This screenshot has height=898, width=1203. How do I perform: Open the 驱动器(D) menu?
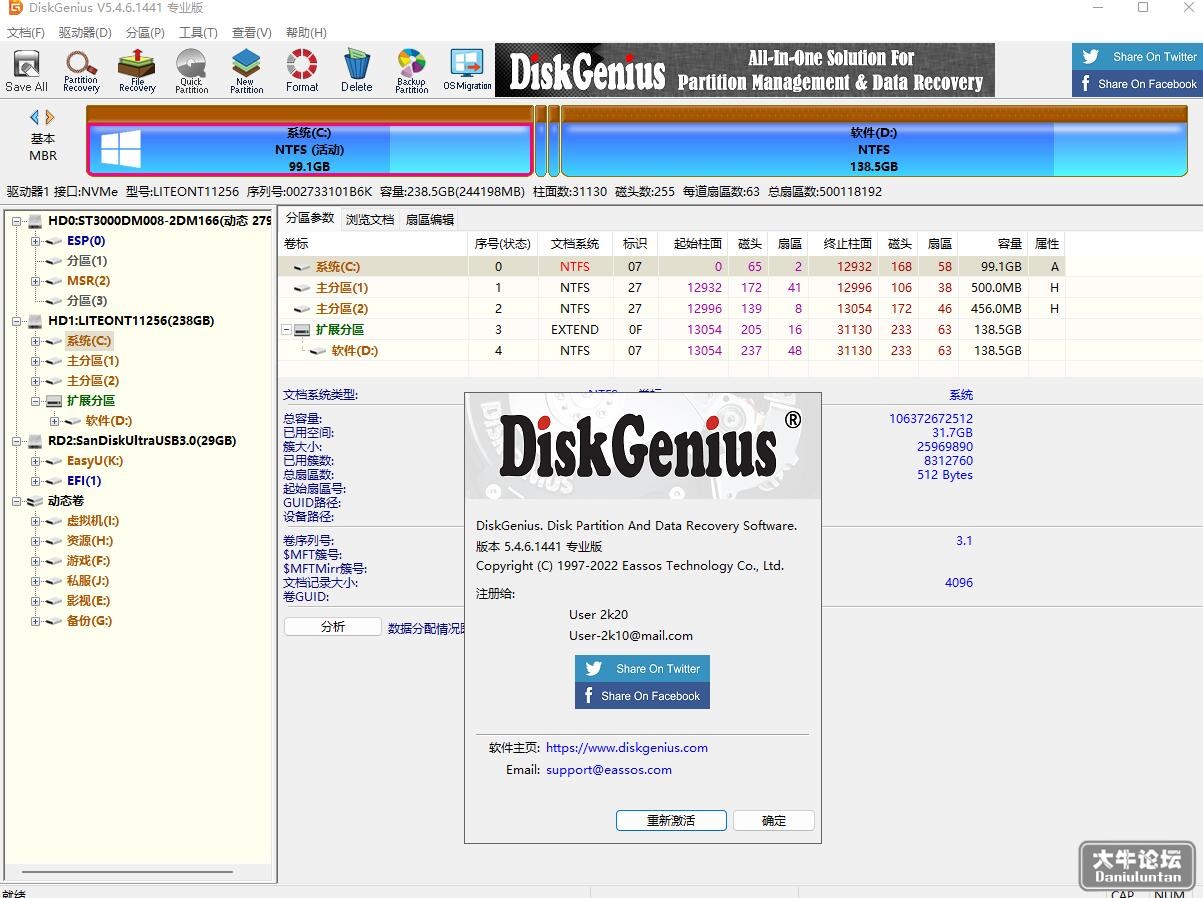[x=85, y=32]
